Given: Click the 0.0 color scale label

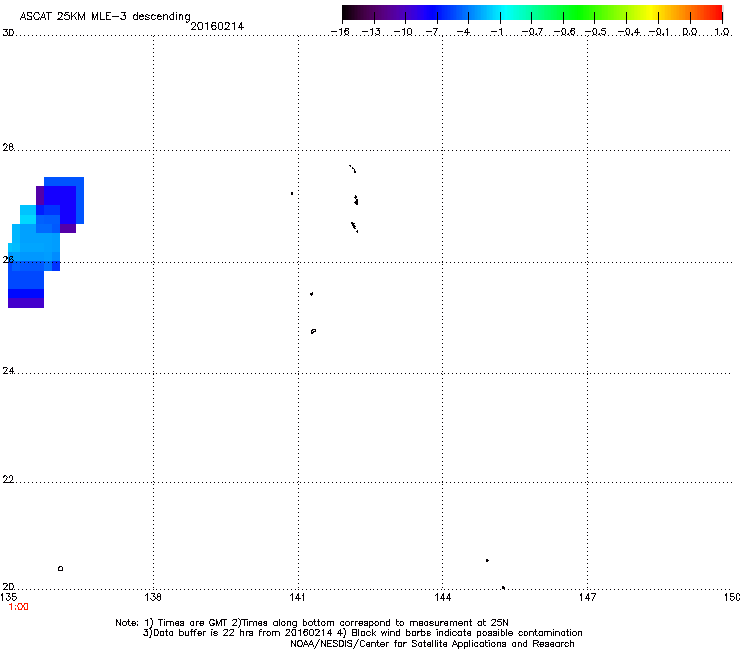Looking at the screenshot, I should tap(690, 32).
